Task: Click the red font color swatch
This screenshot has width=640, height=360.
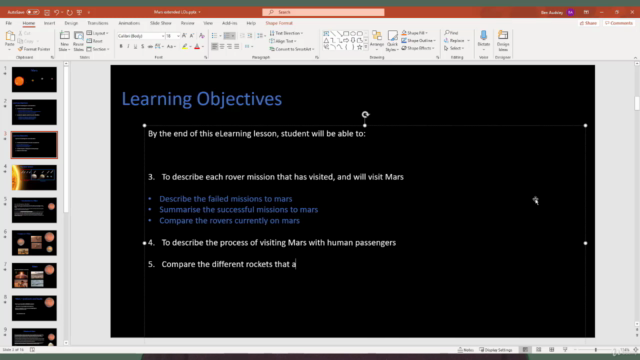Action: 197,47
